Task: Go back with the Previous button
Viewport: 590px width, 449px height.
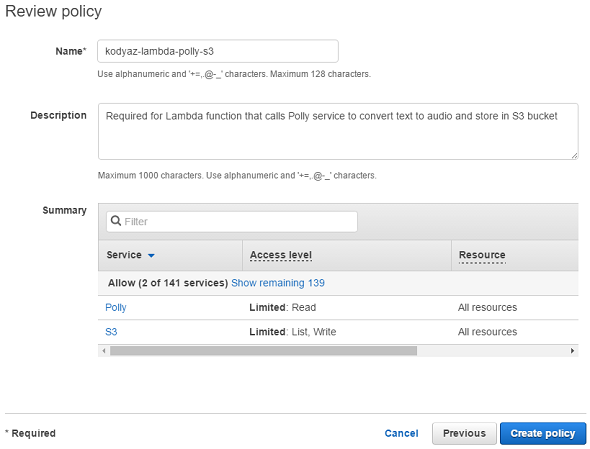Action: 464,434
